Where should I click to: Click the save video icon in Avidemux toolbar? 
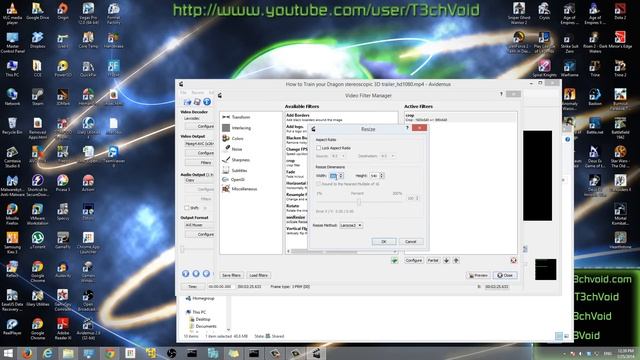click(197, 102)
